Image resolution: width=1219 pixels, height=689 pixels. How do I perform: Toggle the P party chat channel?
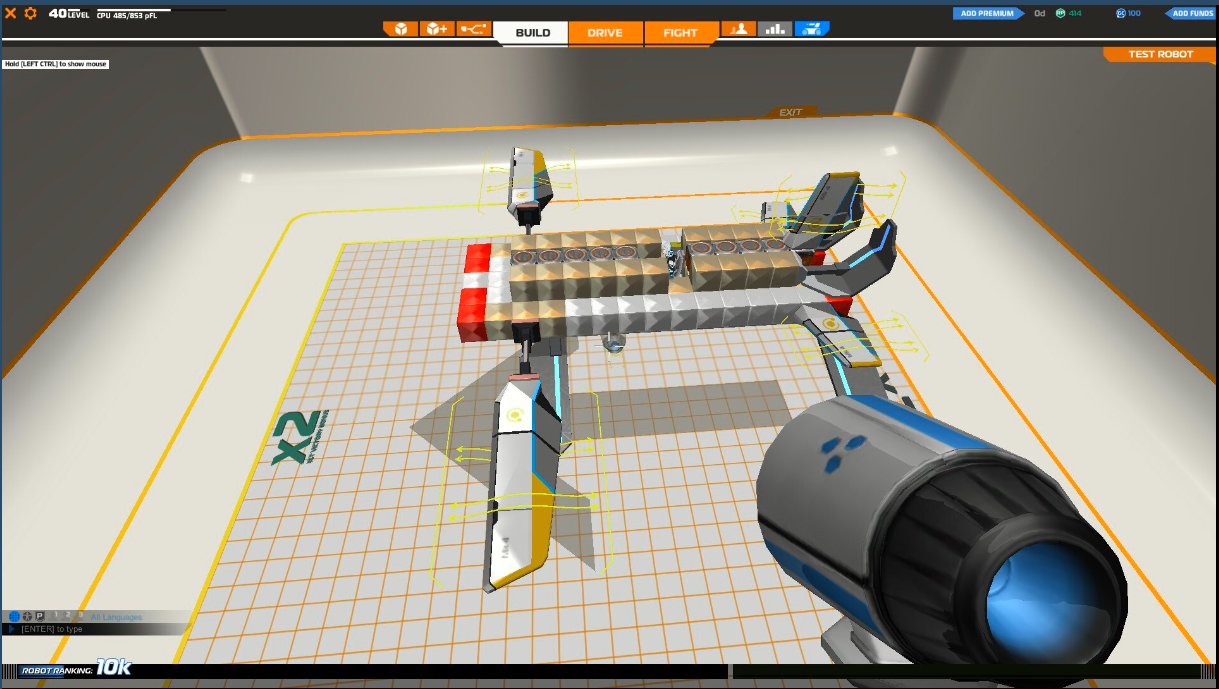pos(39,616)
